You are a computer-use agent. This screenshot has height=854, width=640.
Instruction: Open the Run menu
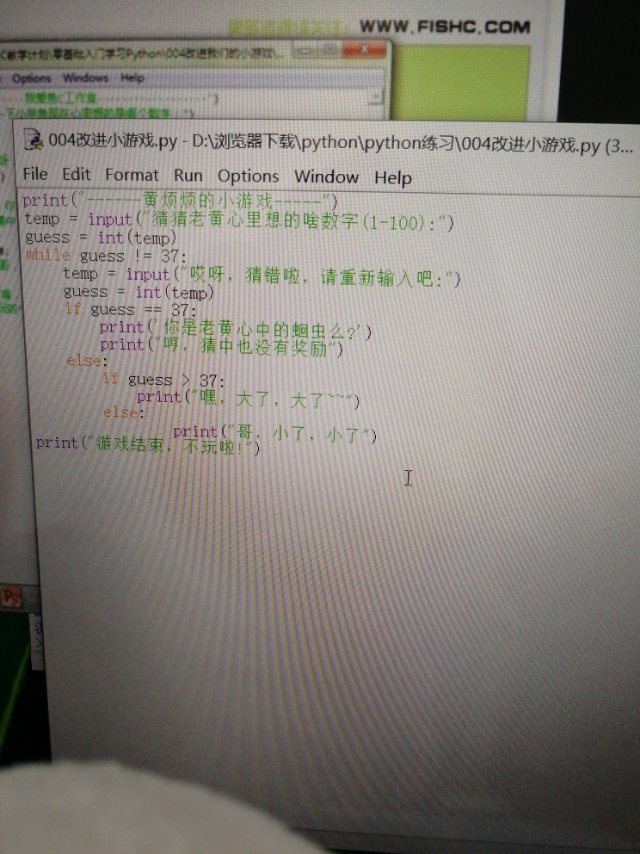click(188, 175)
